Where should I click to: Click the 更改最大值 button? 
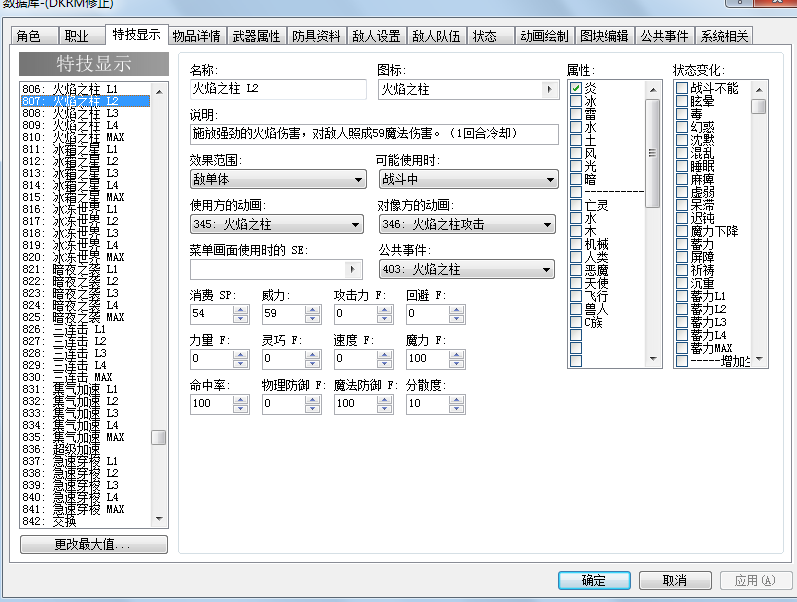94,545
